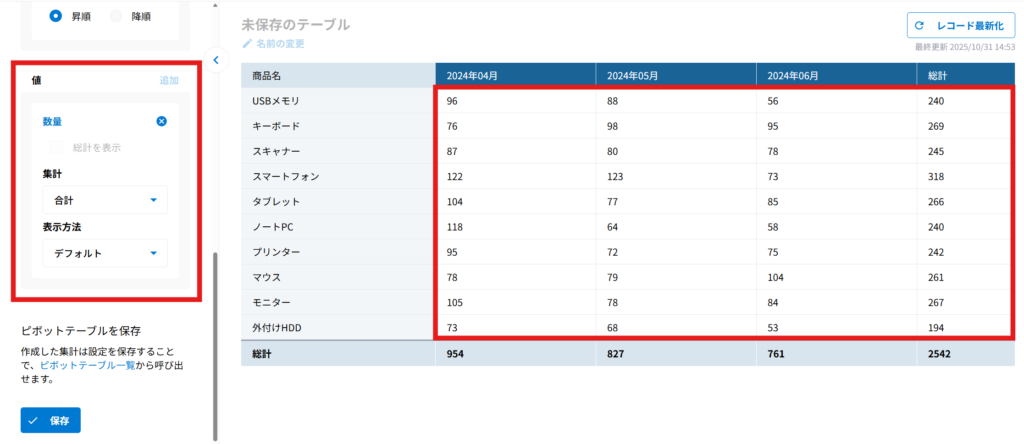Click the 数量 field label
This screenshot has height=444, width=1024.
52,121
